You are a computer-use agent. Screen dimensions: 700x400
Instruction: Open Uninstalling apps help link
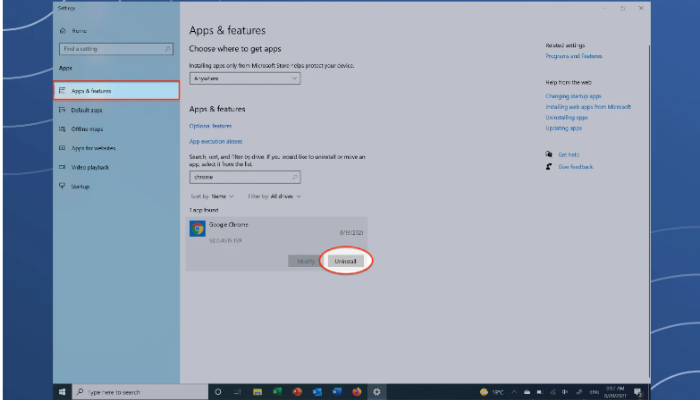point(567,117)
